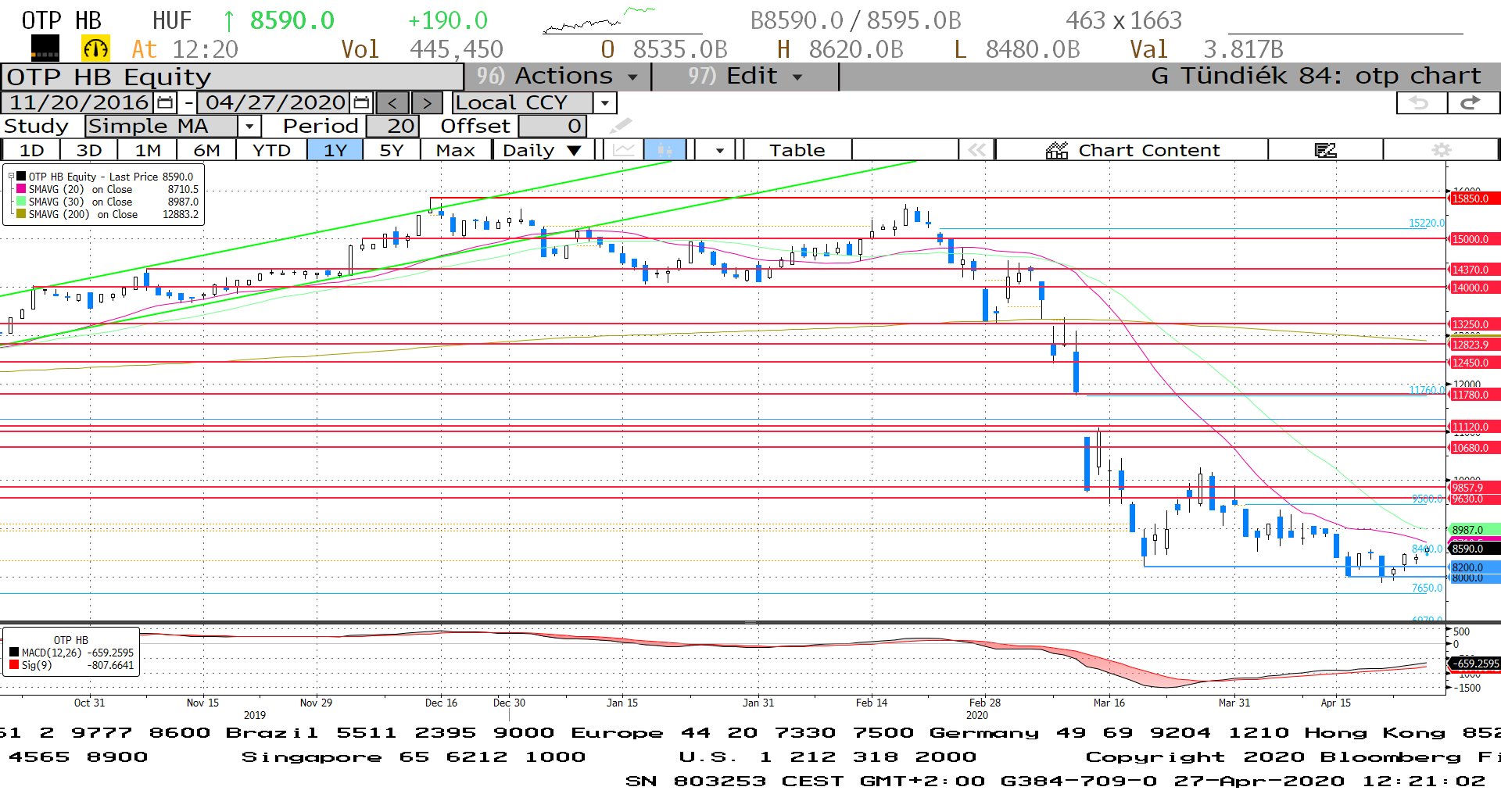
Task: Open Chart Content panel
Action: point(1132,149)
